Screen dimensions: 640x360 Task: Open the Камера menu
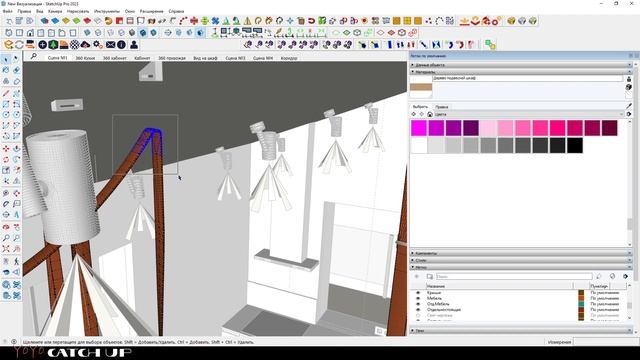[55, 11]
